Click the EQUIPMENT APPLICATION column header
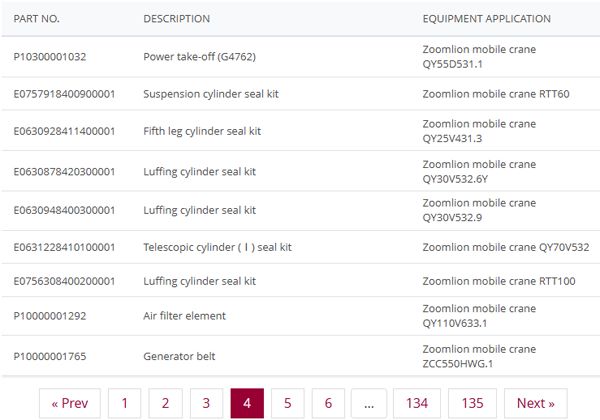The width and height of the screenshot is (600, 420). 487,19
